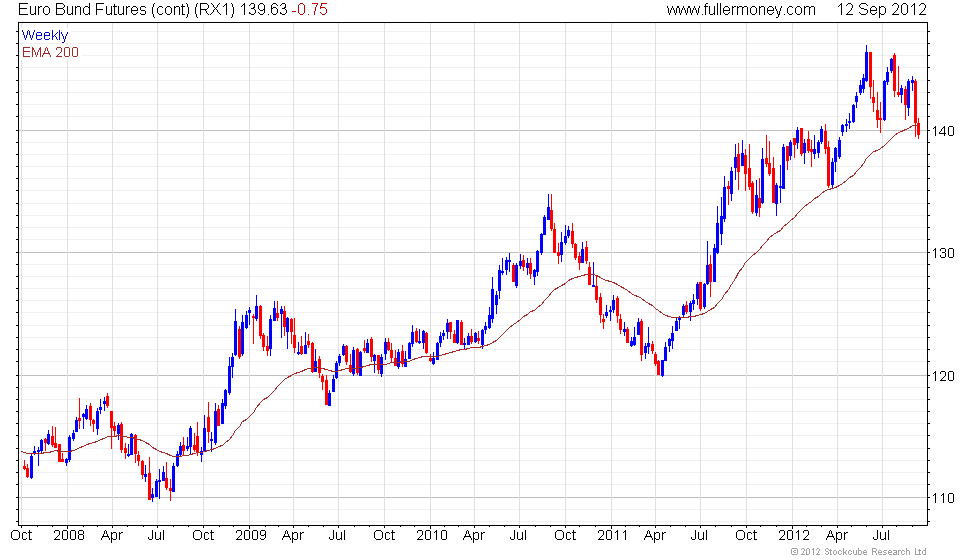
Task: Select the blue "Weekly" interval label
Action: click(x=45, y=36)
